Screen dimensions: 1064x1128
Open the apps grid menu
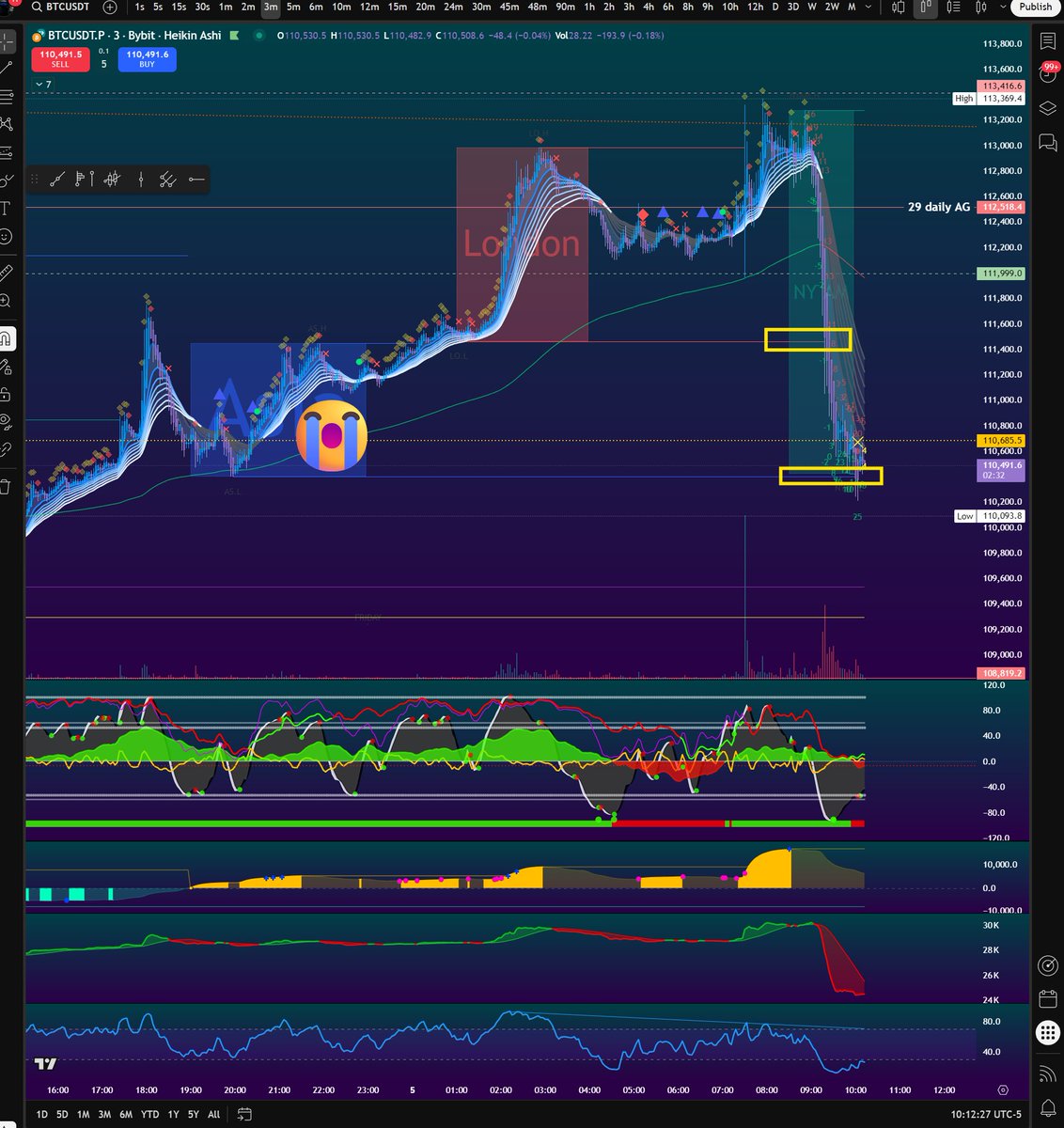tap(1048, 1033)
